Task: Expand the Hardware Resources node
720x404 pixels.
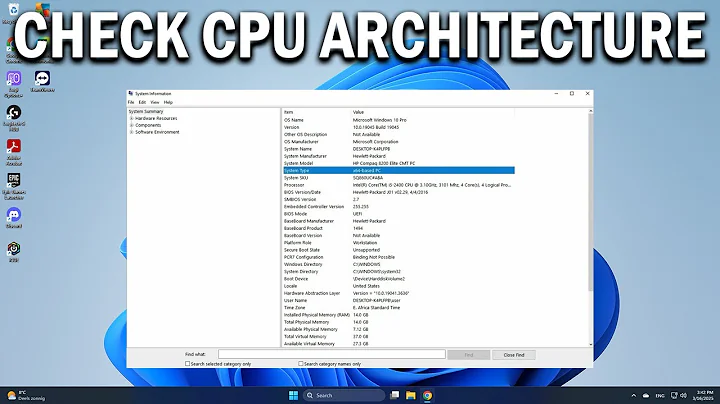Action: pos(131,118)
